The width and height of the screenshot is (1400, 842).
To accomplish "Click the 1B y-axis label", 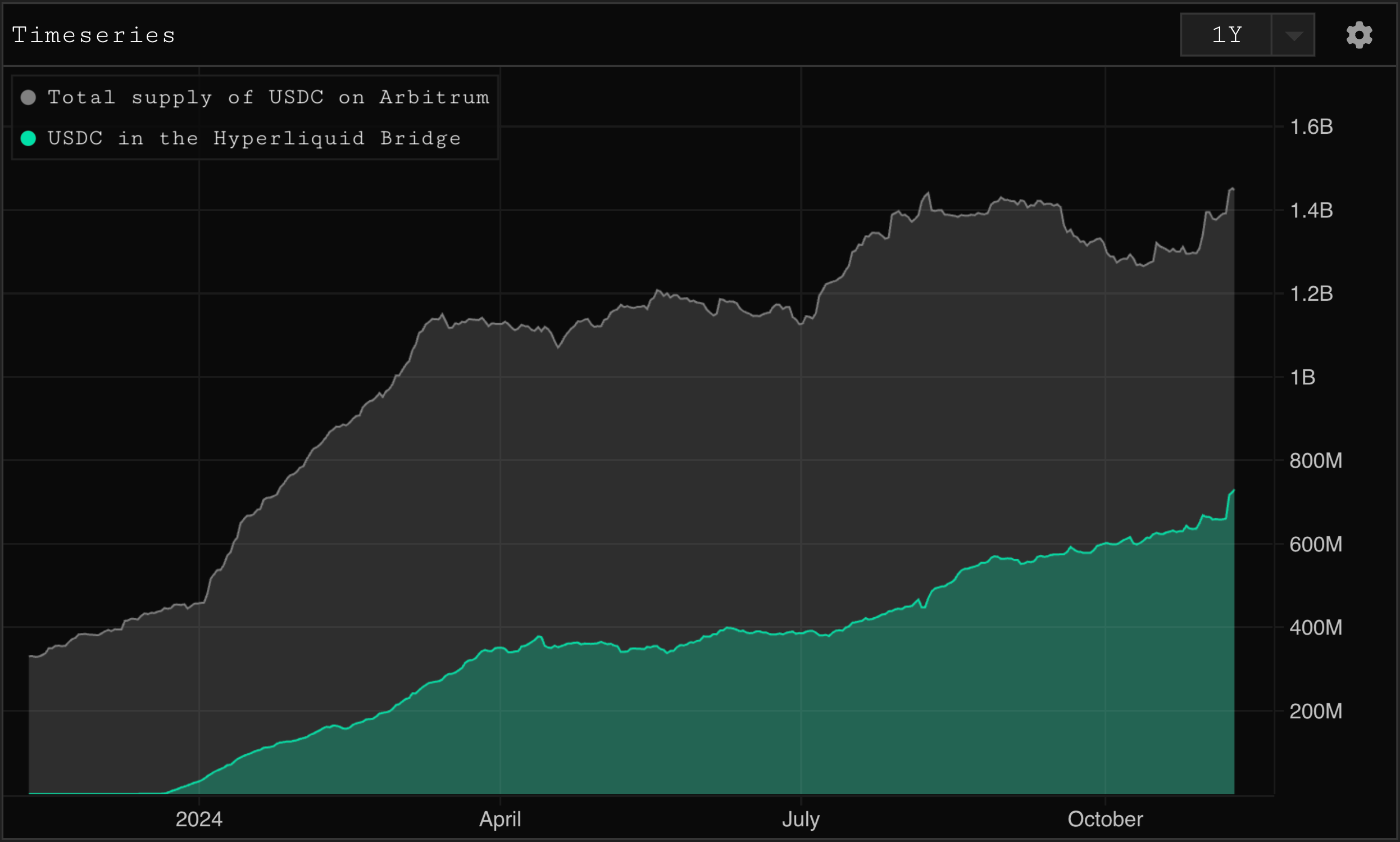I will pos(1302,377).
